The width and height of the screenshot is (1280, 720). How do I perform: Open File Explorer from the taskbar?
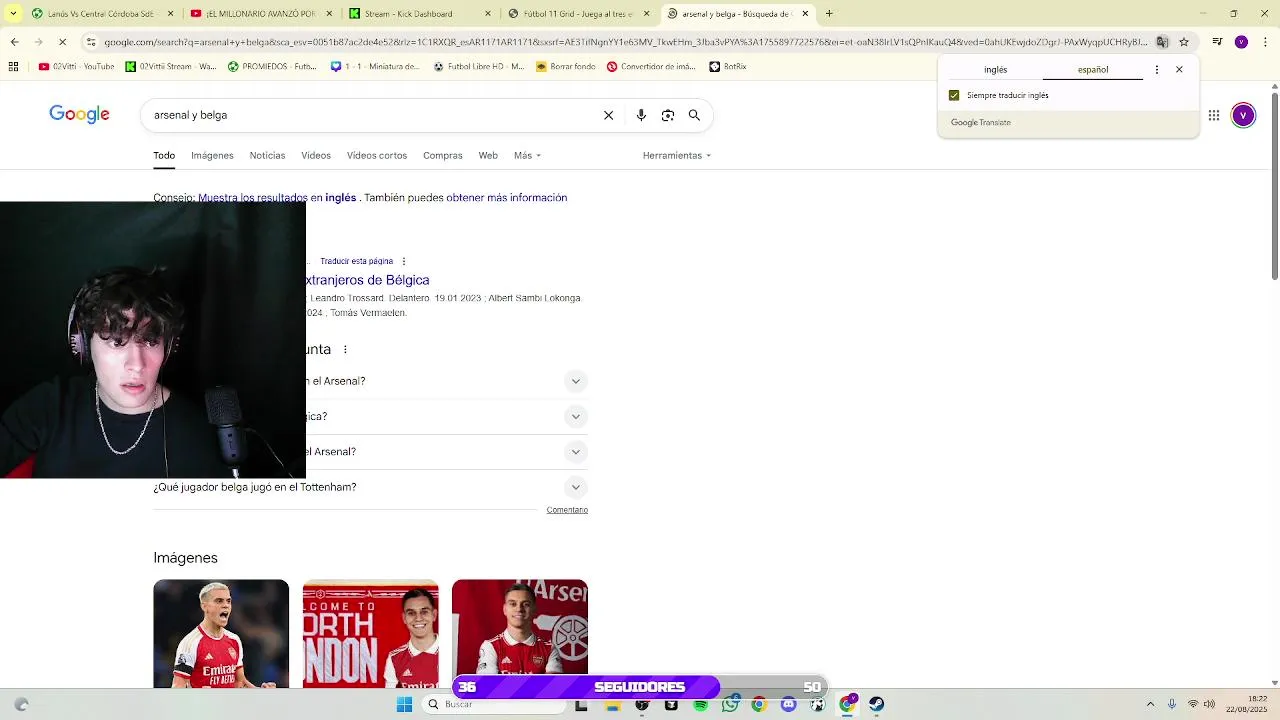point(613,704)
